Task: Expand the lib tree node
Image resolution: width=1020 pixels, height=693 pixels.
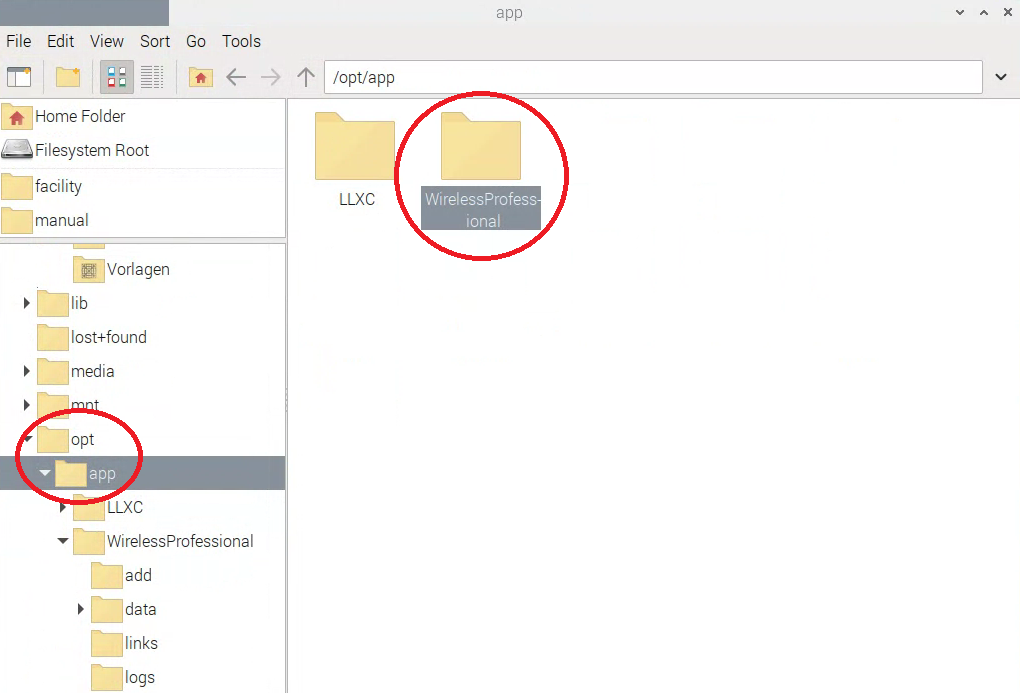Action: click(x=26, y=303)
